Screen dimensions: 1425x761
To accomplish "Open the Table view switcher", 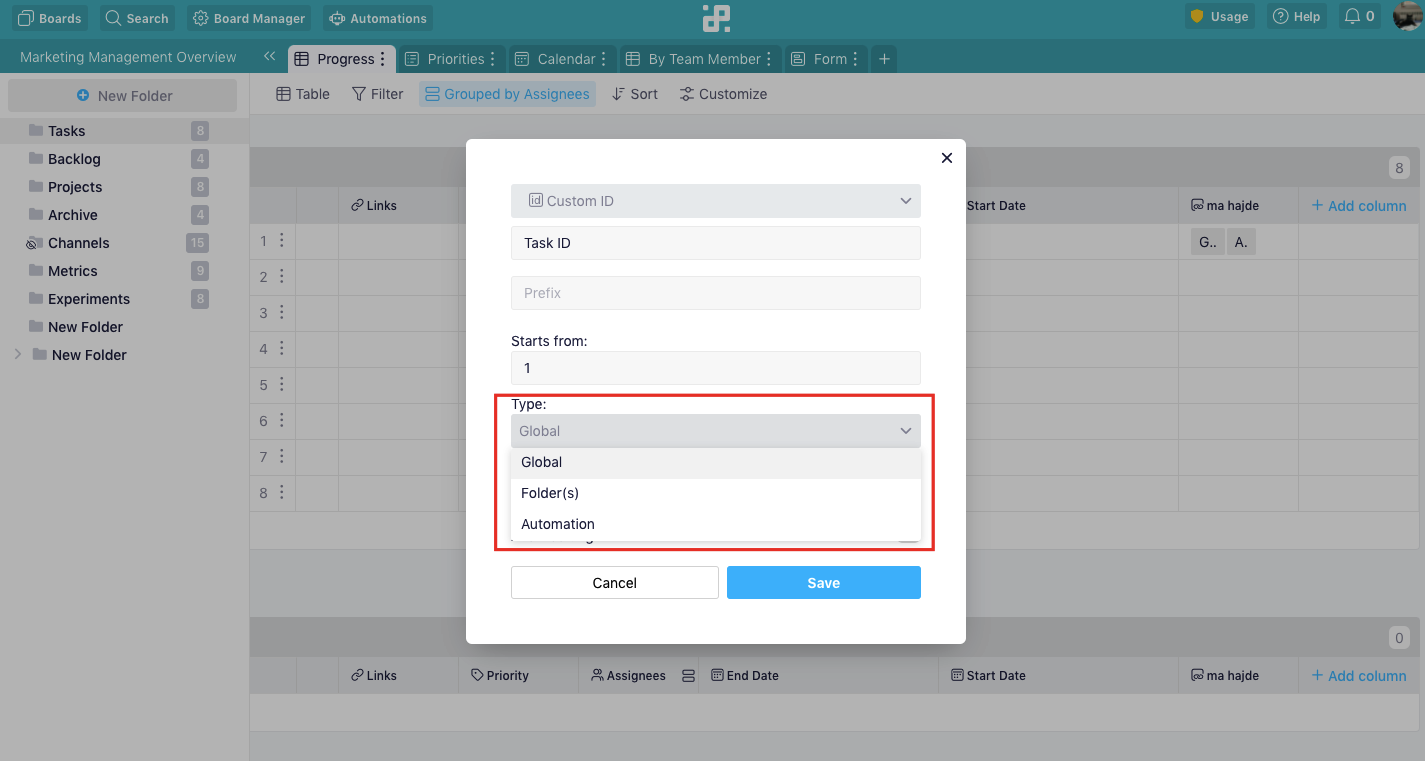I will (303, 94).
